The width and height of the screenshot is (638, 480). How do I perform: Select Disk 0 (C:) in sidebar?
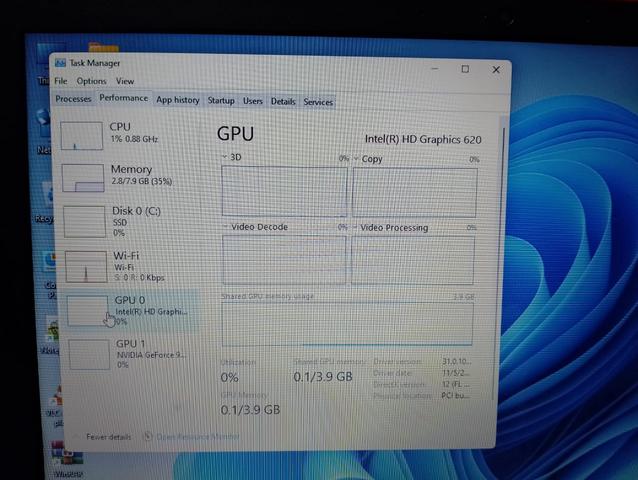[129, 221]
